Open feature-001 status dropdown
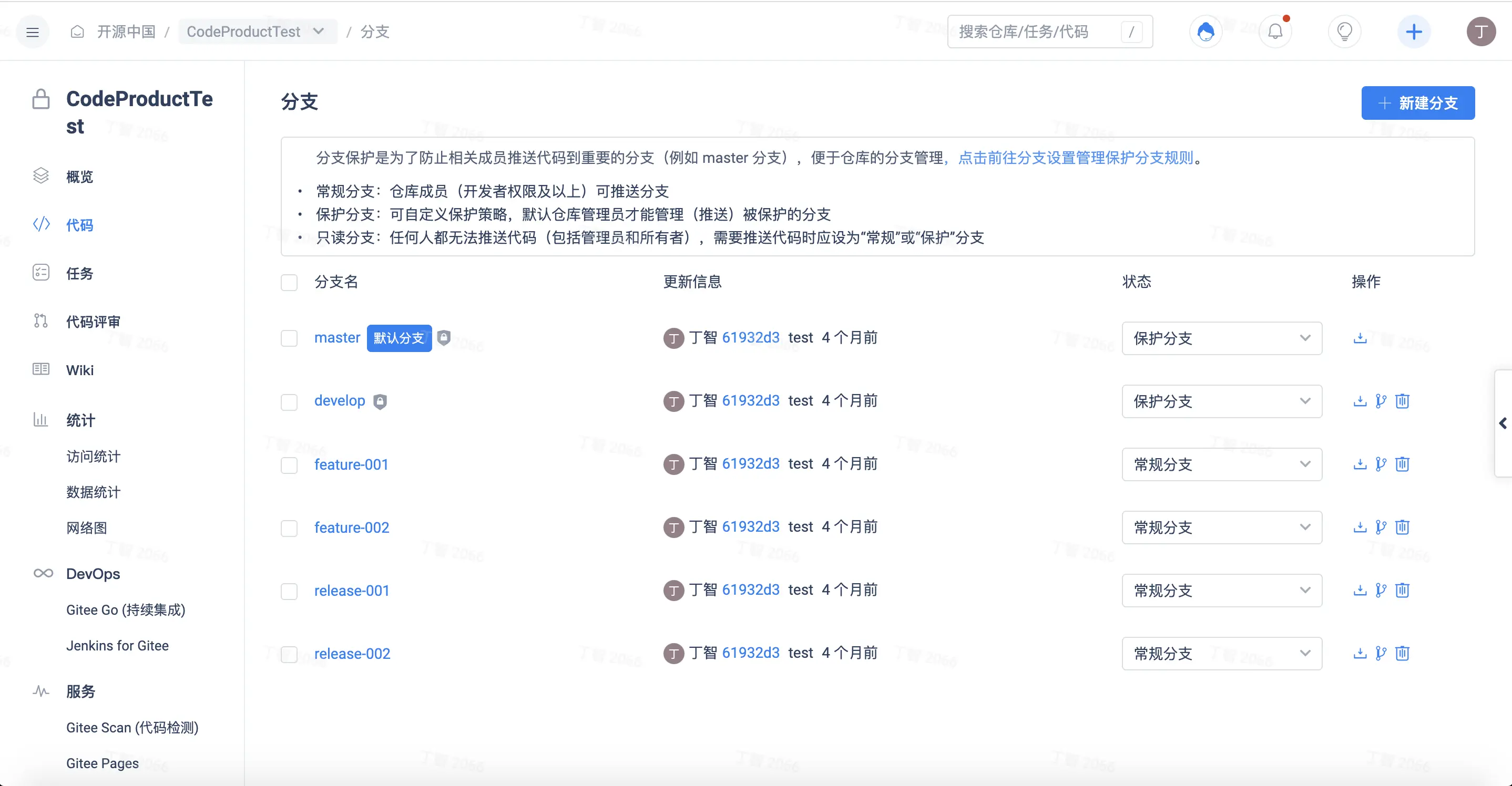 (x=1222, y=464)
